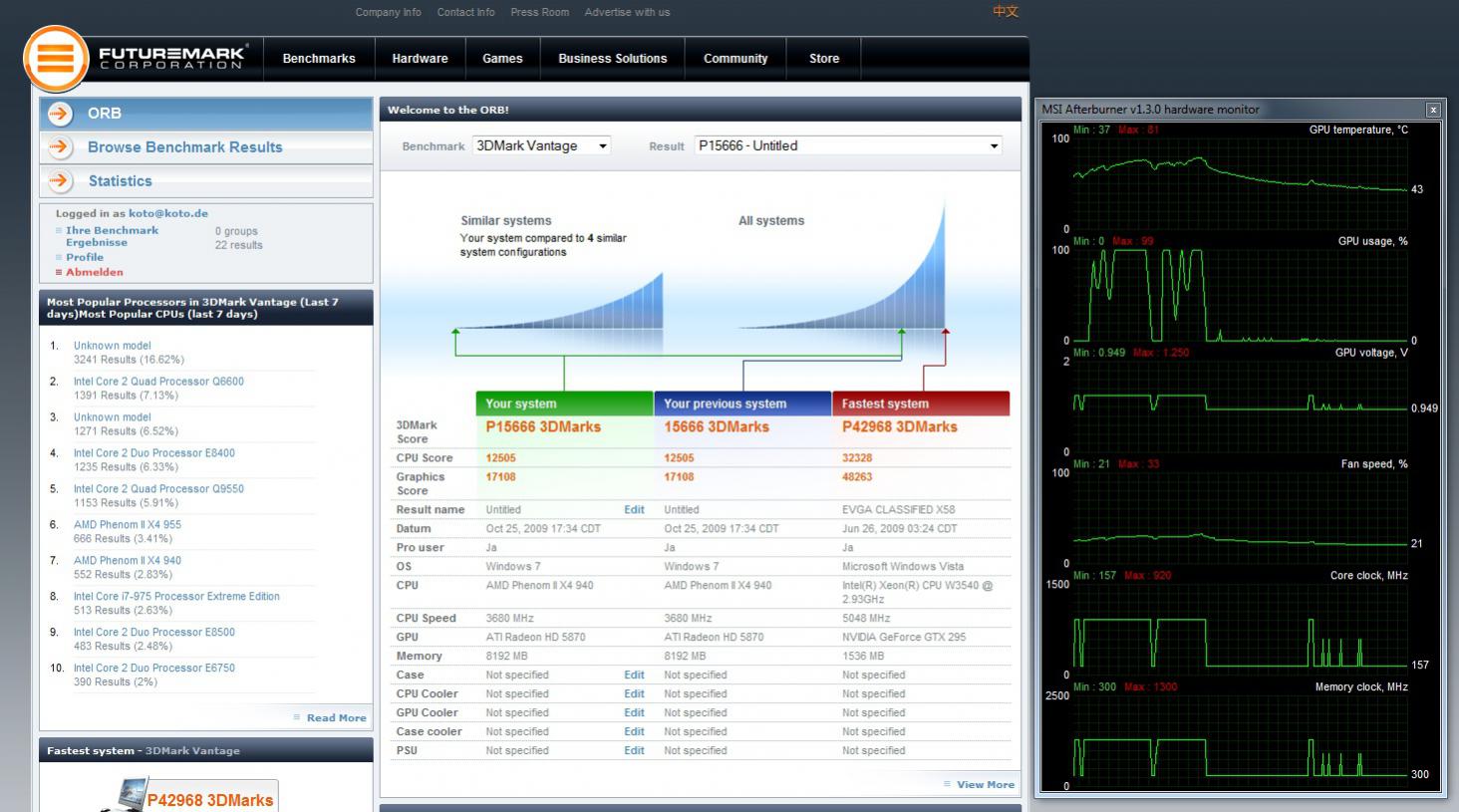Viewport: 1459px width, 812px height.
Task: Open Intel Core 2 Duo Processor E8400
Action: pos(154,453)
